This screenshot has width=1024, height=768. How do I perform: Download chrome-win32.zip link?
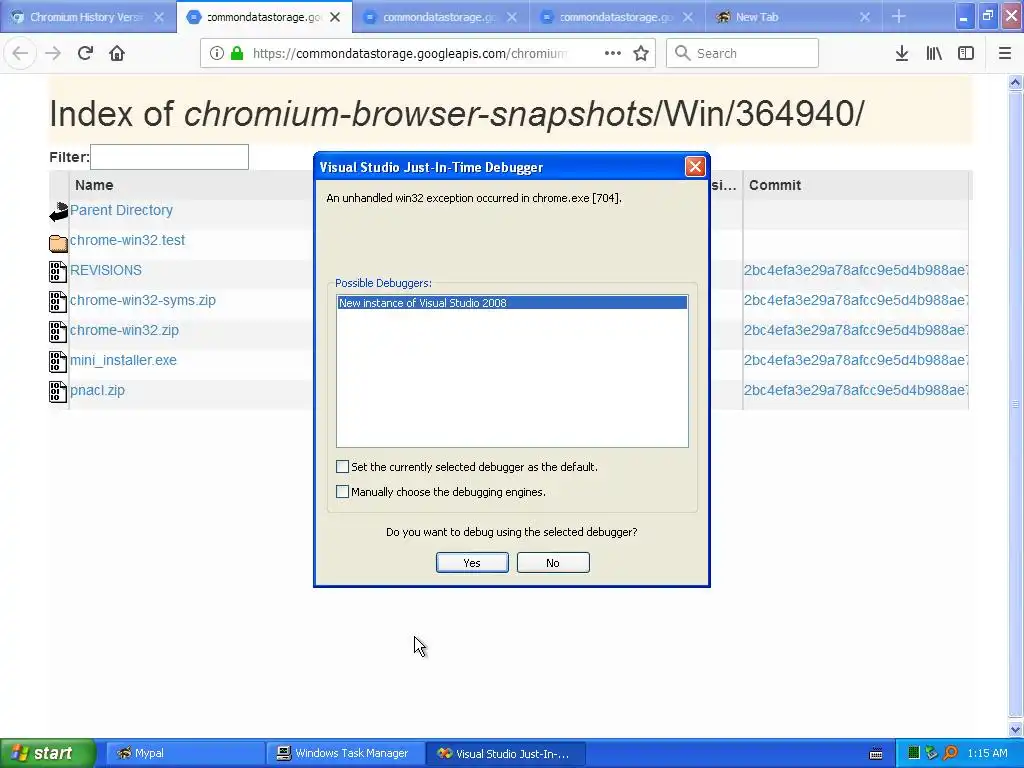coord(124,330)
